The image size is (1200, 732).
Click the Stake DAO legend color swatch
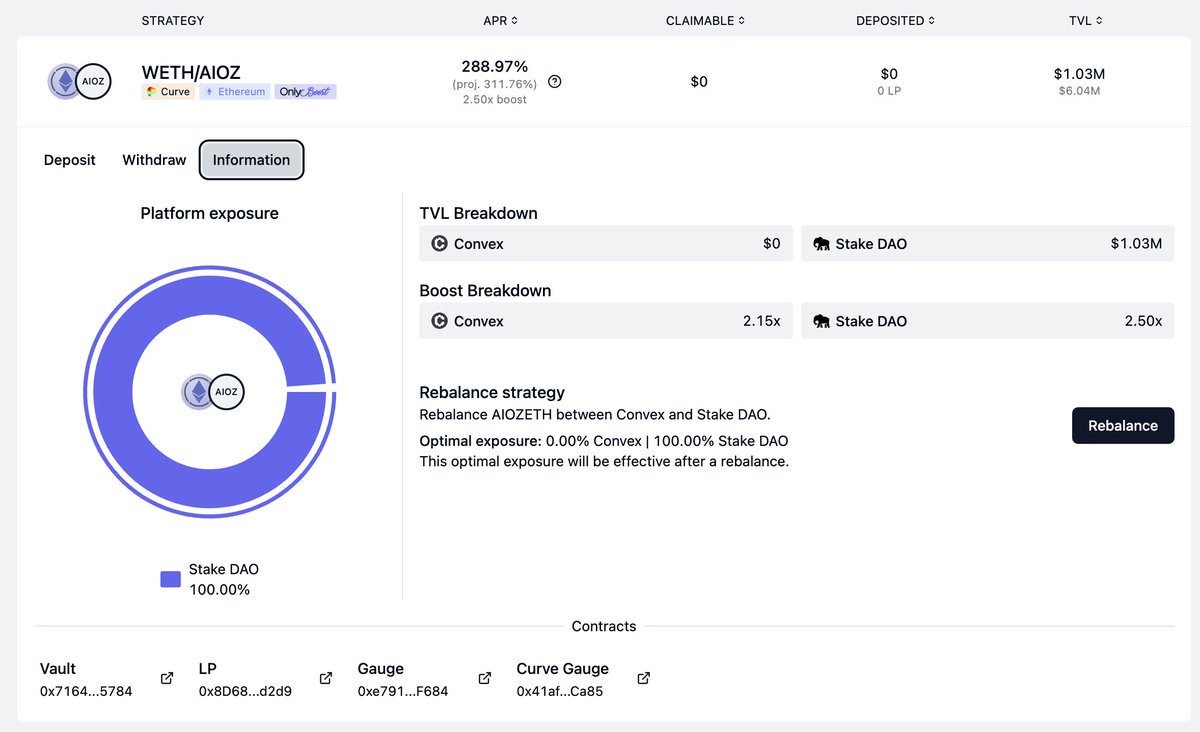[170, 579]
